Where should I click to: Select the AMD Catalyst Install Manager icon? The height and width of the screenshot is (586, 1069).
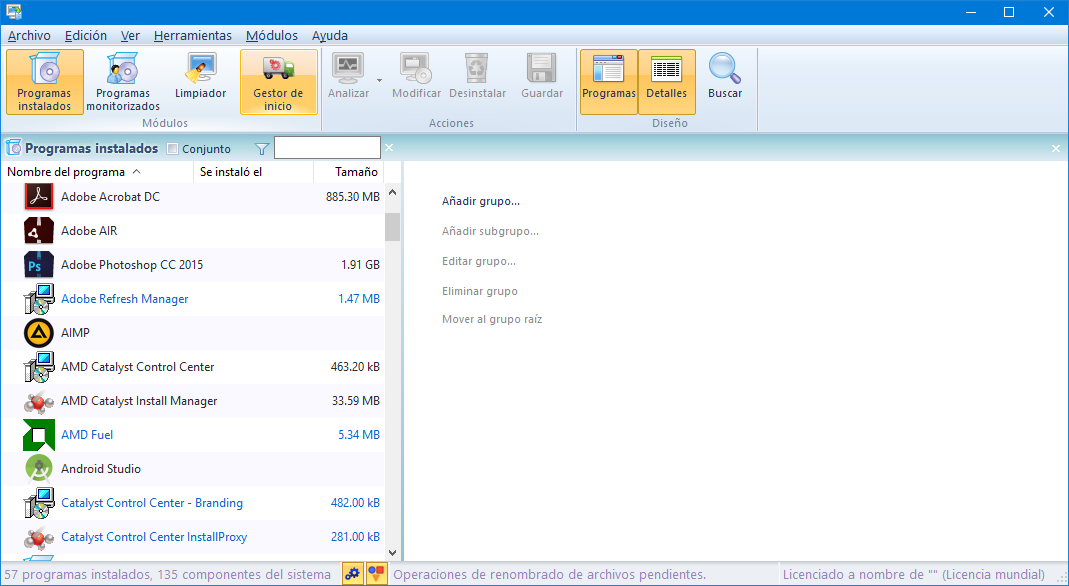point(39,401)
